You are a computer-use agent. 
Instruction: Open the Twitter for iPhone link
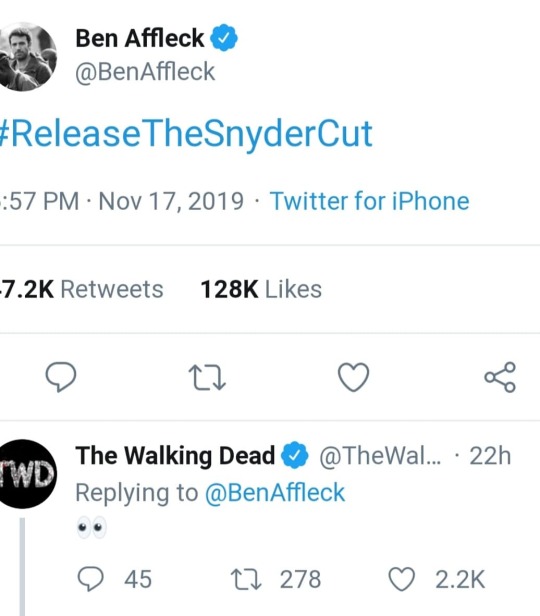pyautogui.click(x=369, y=201)
